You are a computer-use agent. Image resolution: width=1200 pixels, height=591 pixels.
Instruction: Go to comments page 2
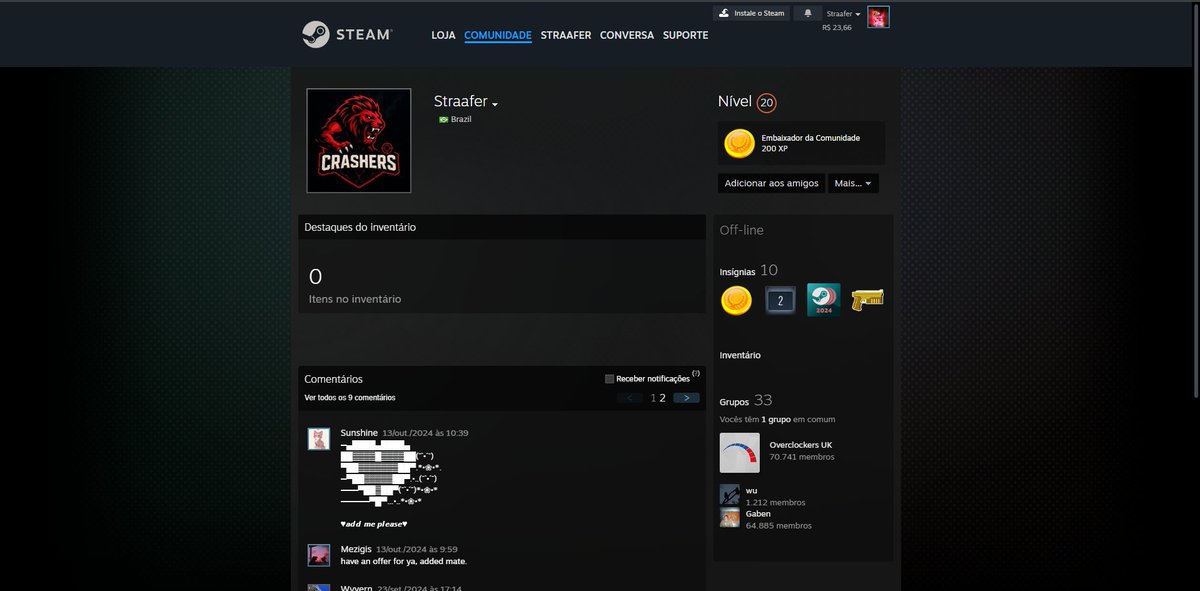point(662,398)
